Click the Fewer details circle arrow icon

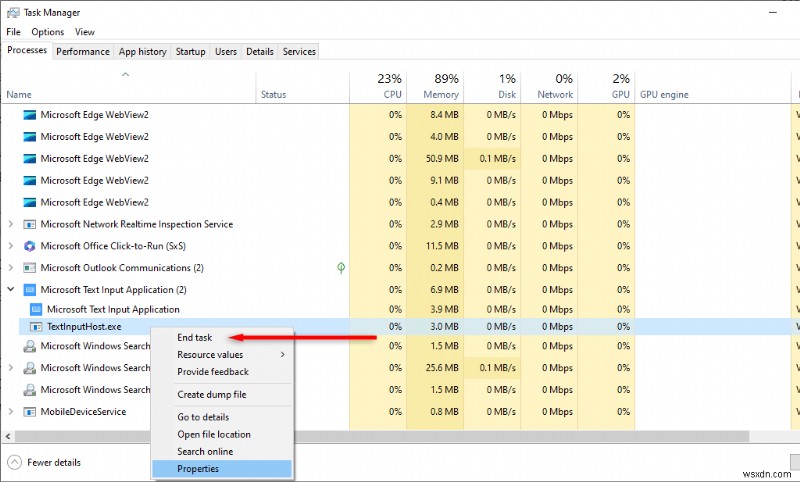click(x=15, y=462)
